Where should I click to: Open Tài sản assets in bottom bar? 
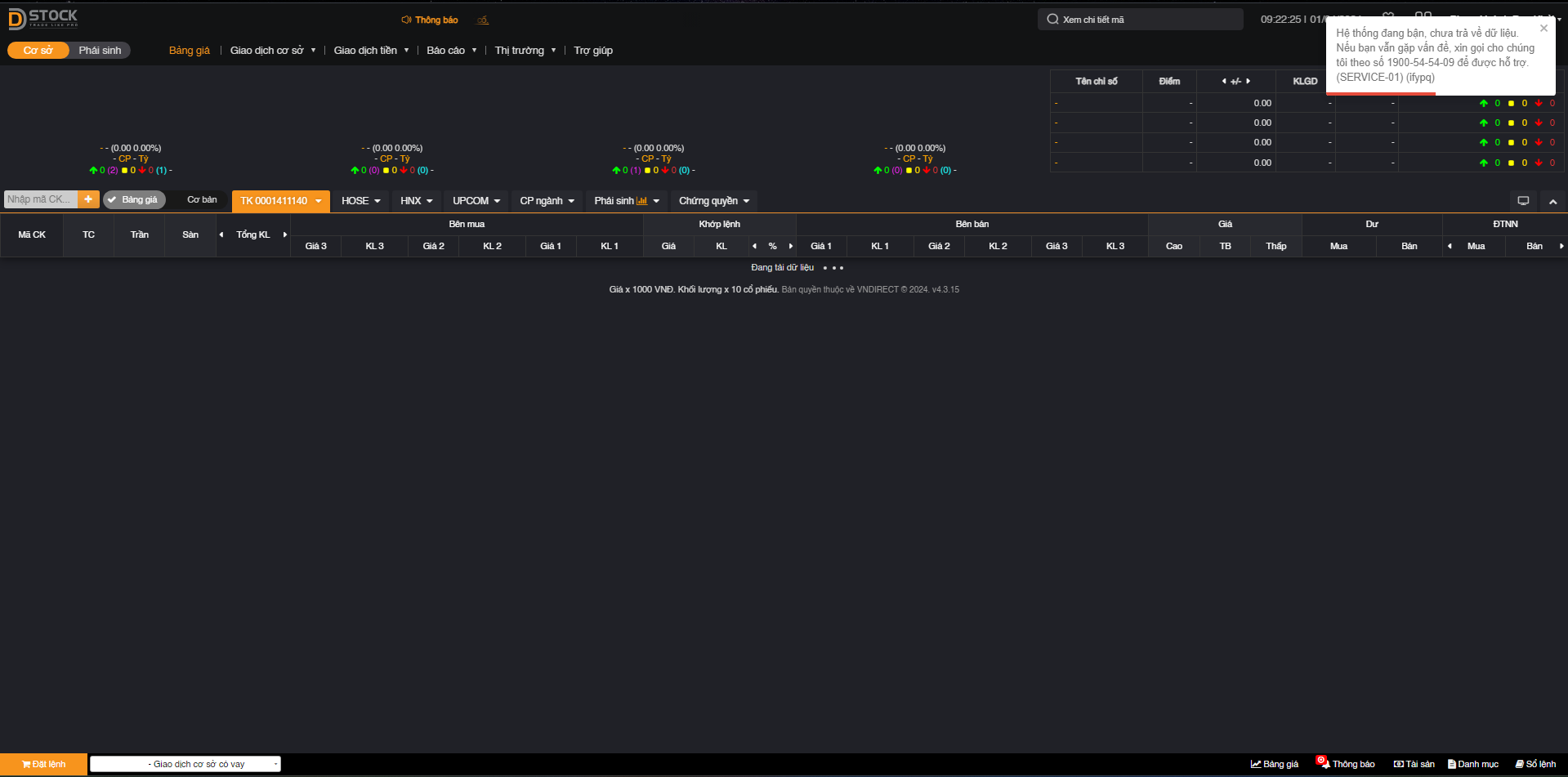(1414, 764)
